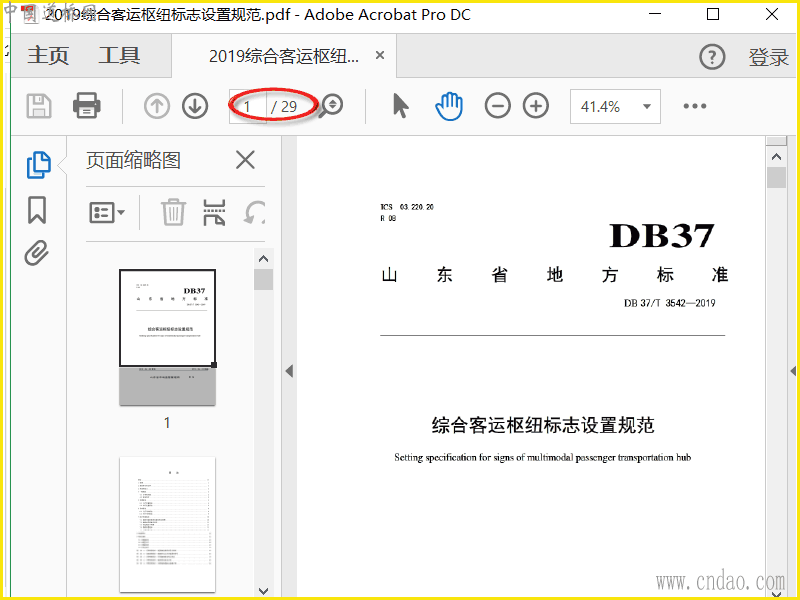
Task: Go to the previous page with the up arrow
Action: point(157,106)
